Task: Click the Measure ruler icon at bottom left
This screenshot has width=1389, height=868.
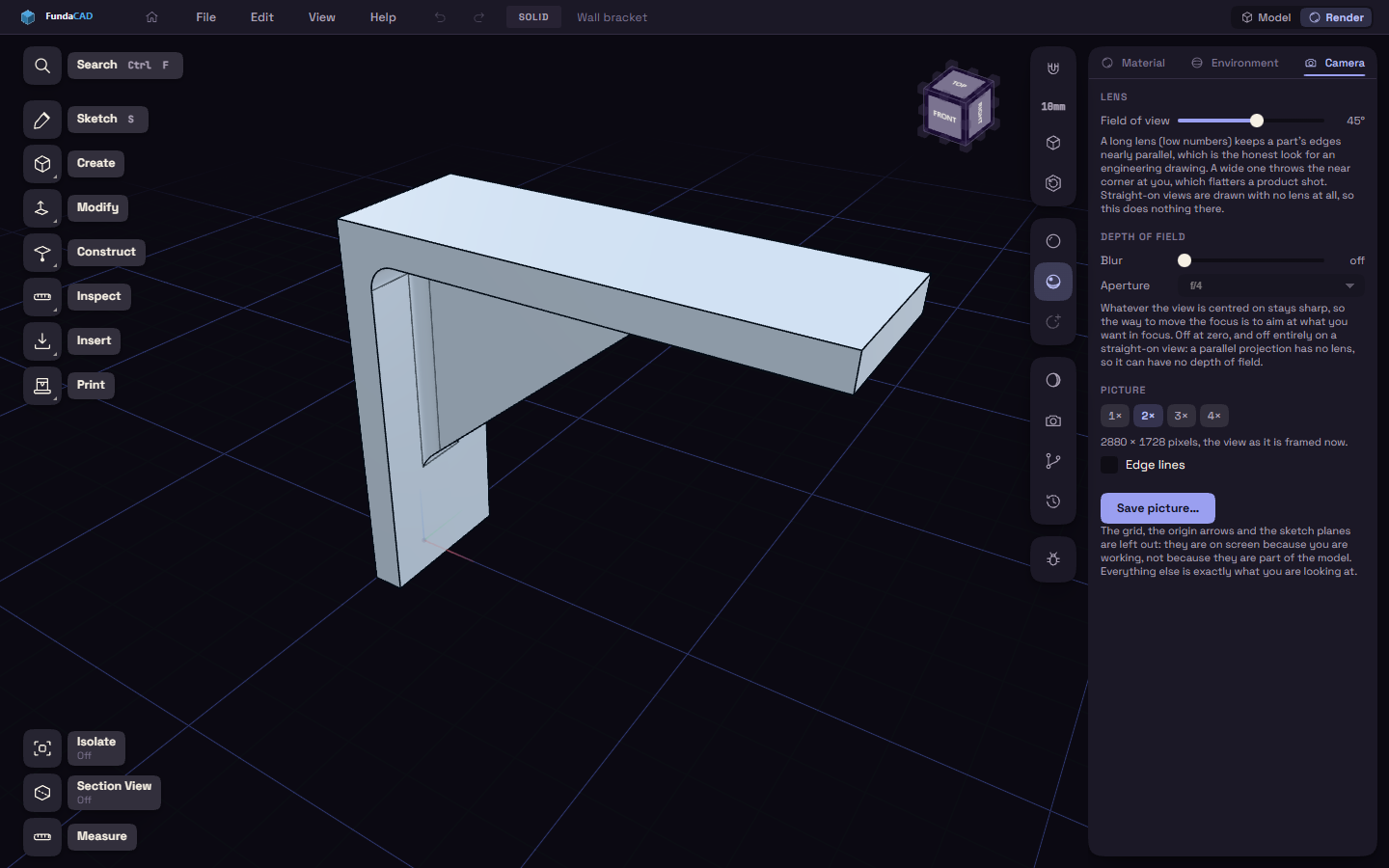Action: (42, 837)
